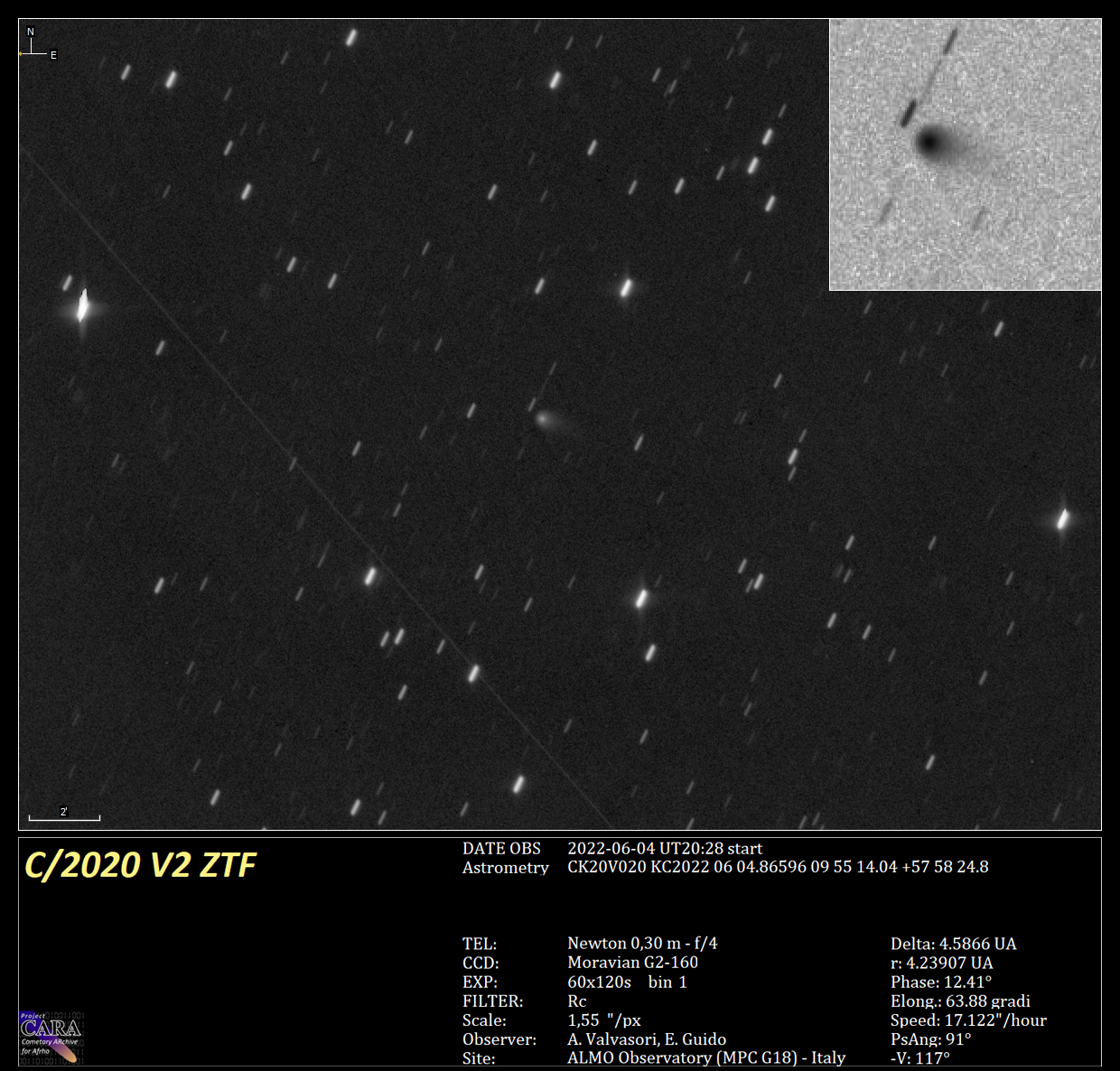Click the 'TEL:' label
The width and height of the screenshot is (1120, 1071).
[x=480, y=944]
